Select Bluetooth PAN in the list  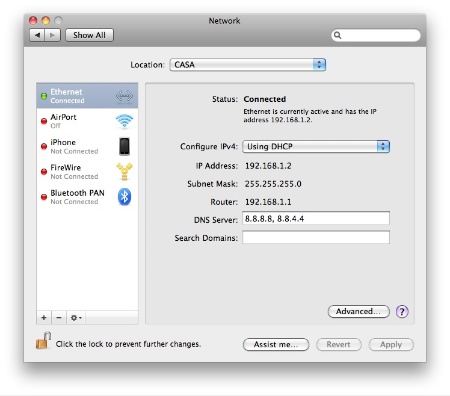click(87, 197)
